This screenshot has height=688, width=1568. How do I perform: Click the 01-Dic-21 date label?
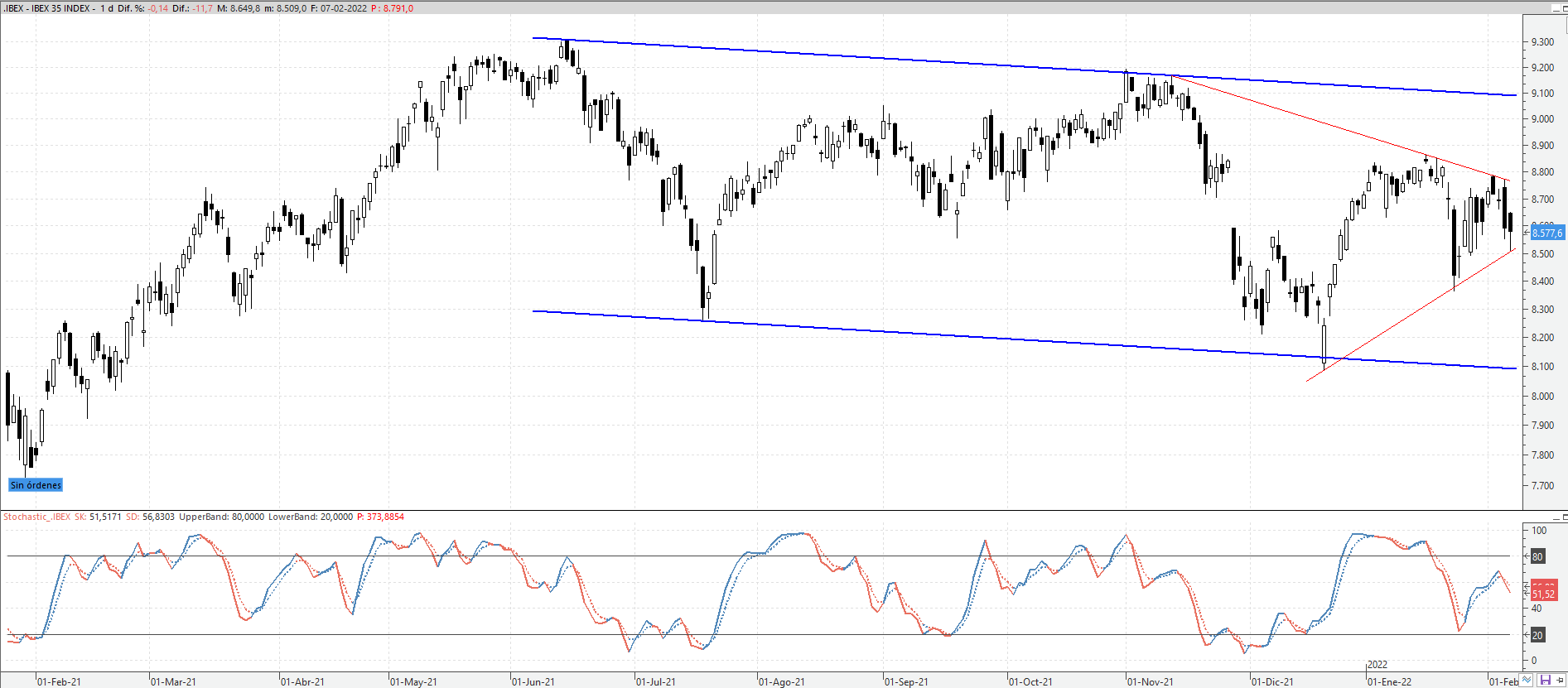1272,682
